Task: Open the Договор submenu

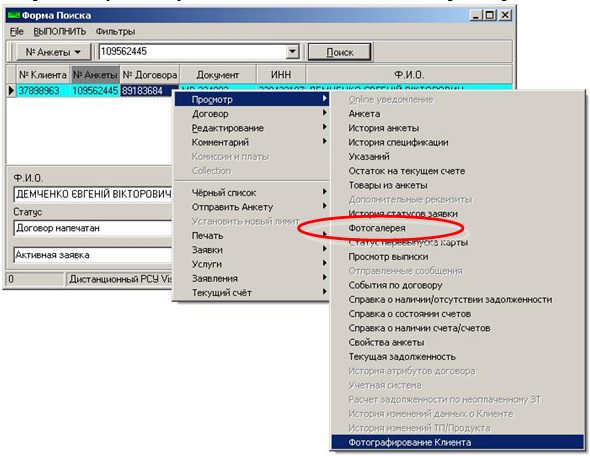Action: [252, 114]
